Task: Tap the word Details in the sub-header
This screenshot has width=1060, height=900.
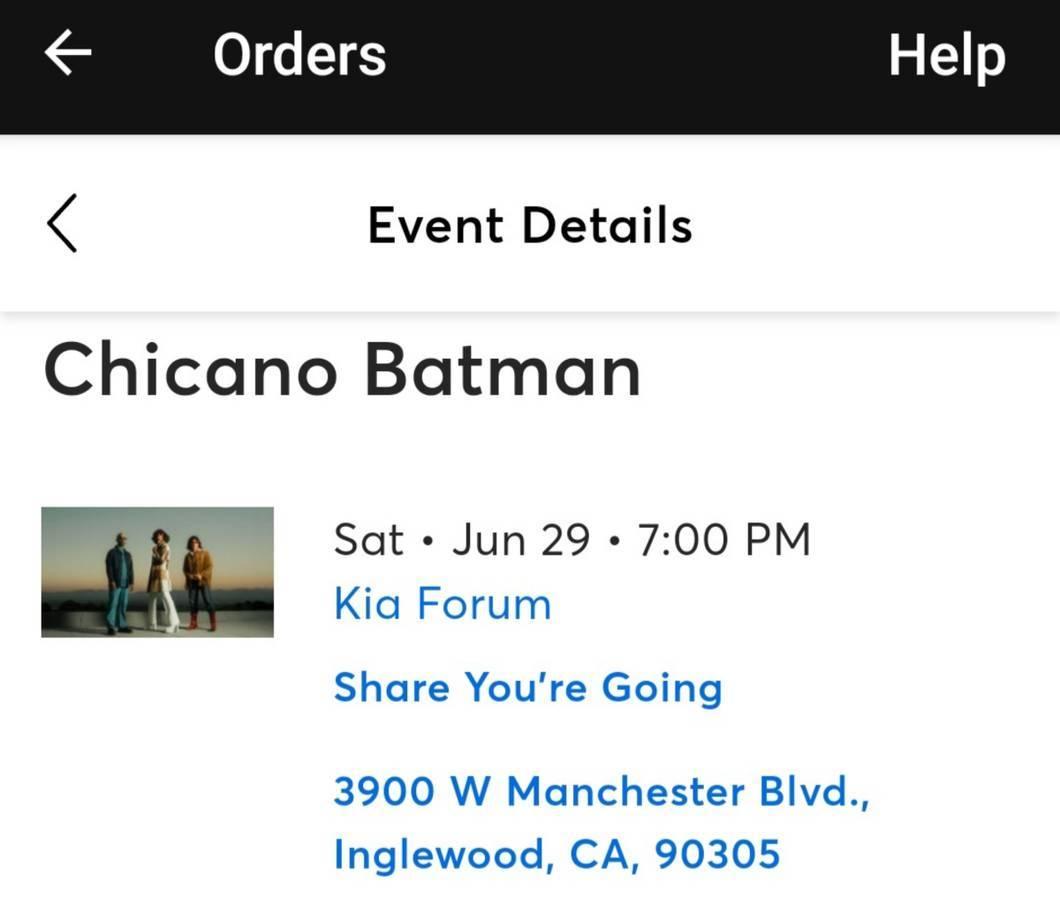Action: 607,225
